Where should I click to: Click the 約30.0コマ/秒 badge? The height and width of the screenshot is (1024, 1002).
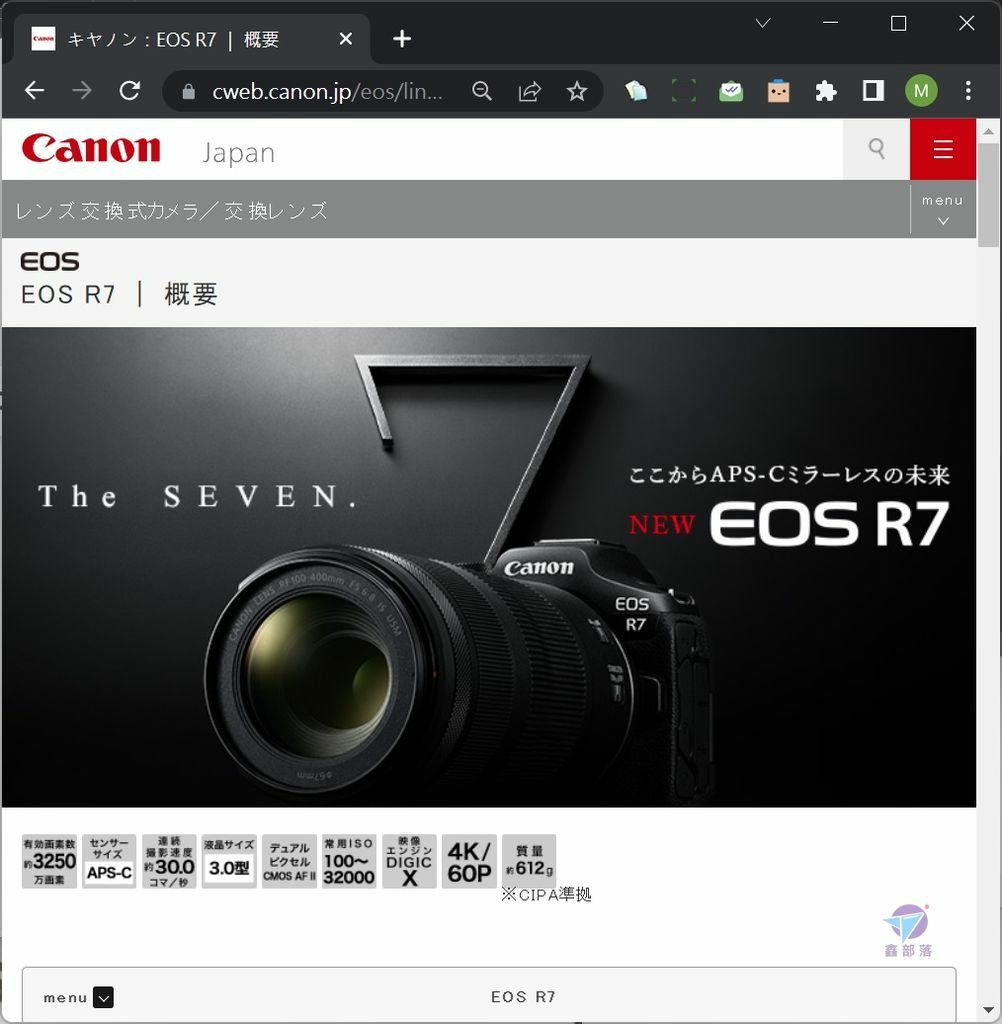click(x=169, y=861)
